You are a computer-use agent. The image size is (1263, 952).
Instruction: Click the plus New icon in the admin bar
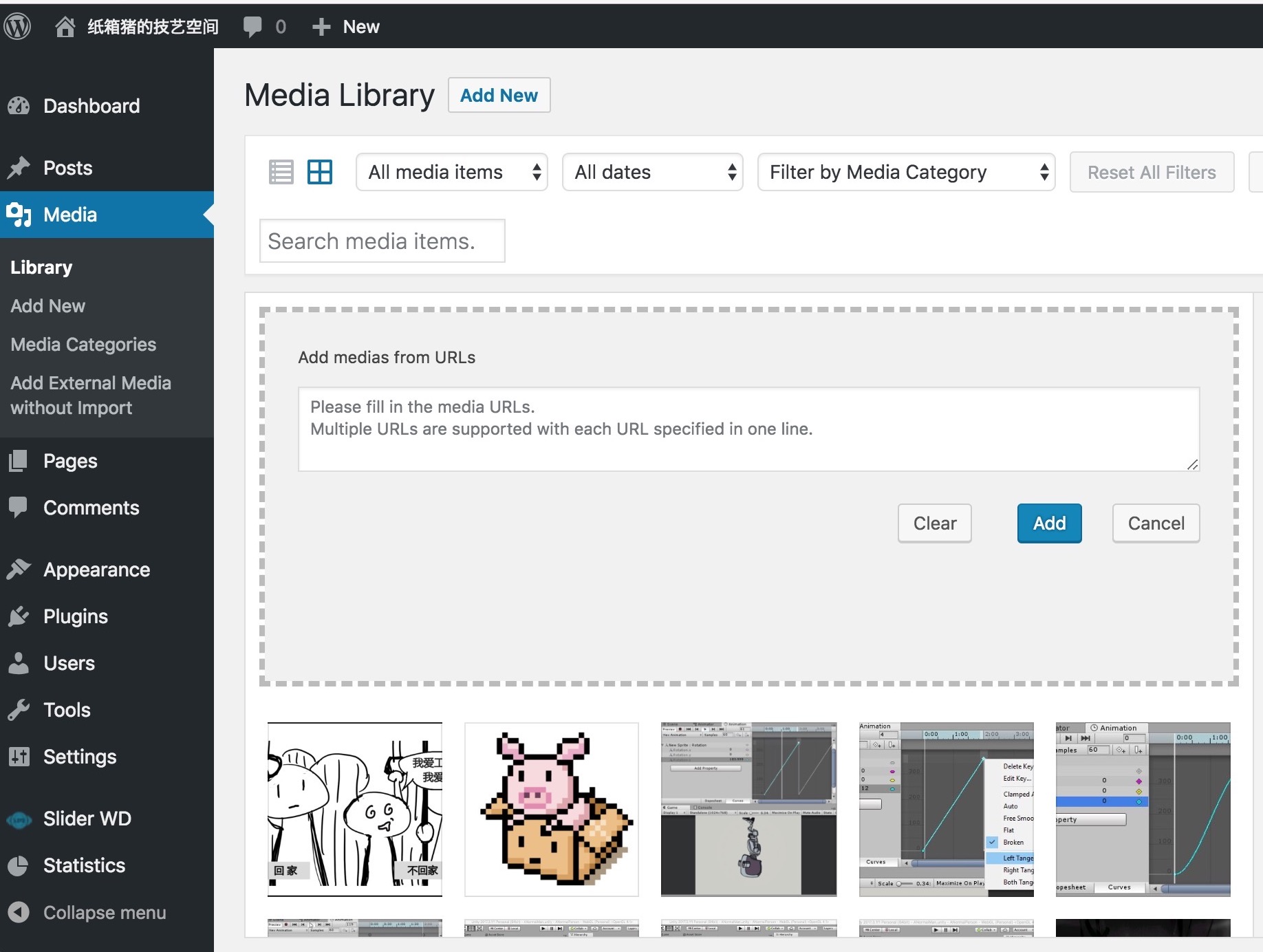click(321, 27)
